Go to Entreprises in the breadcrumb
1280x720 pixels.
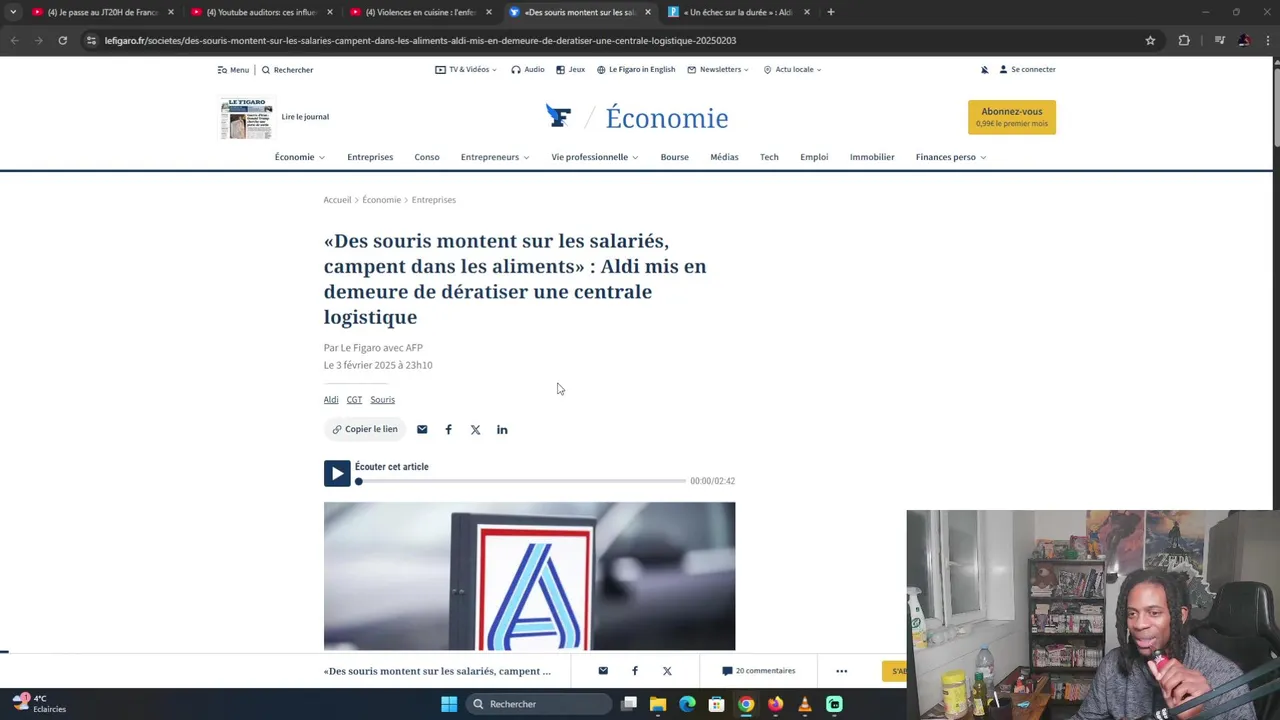click(433, 200)
